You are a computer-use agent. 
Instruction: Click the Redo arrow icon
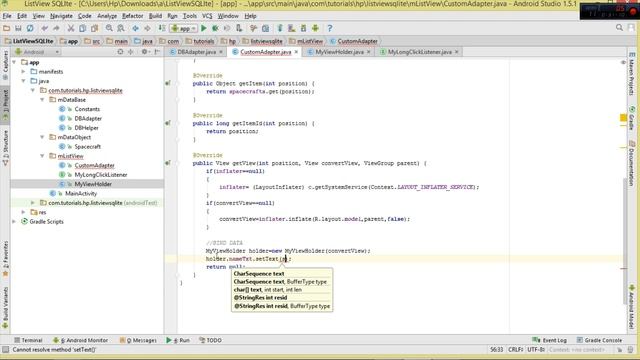pos(56,28)
